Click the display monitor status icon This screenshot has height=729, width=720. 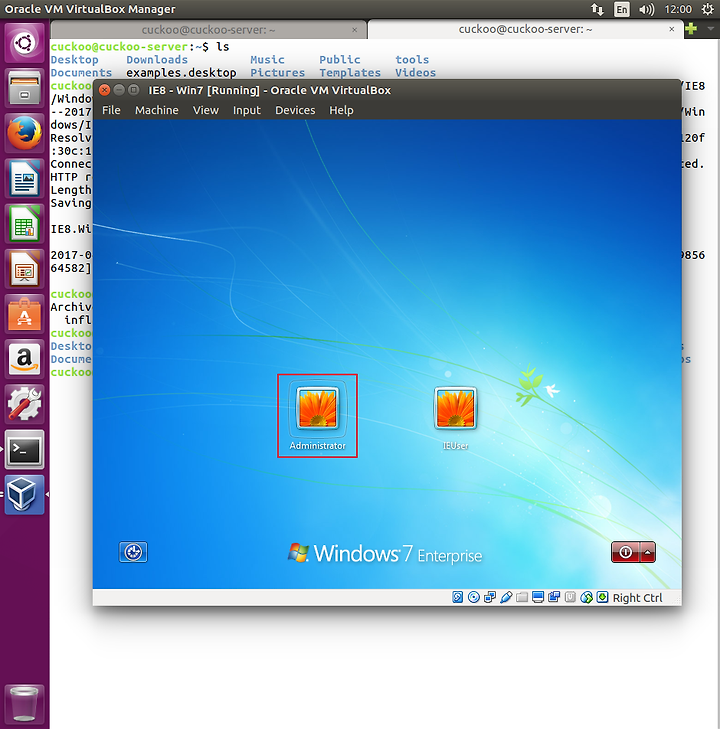[x=538, y=597]
